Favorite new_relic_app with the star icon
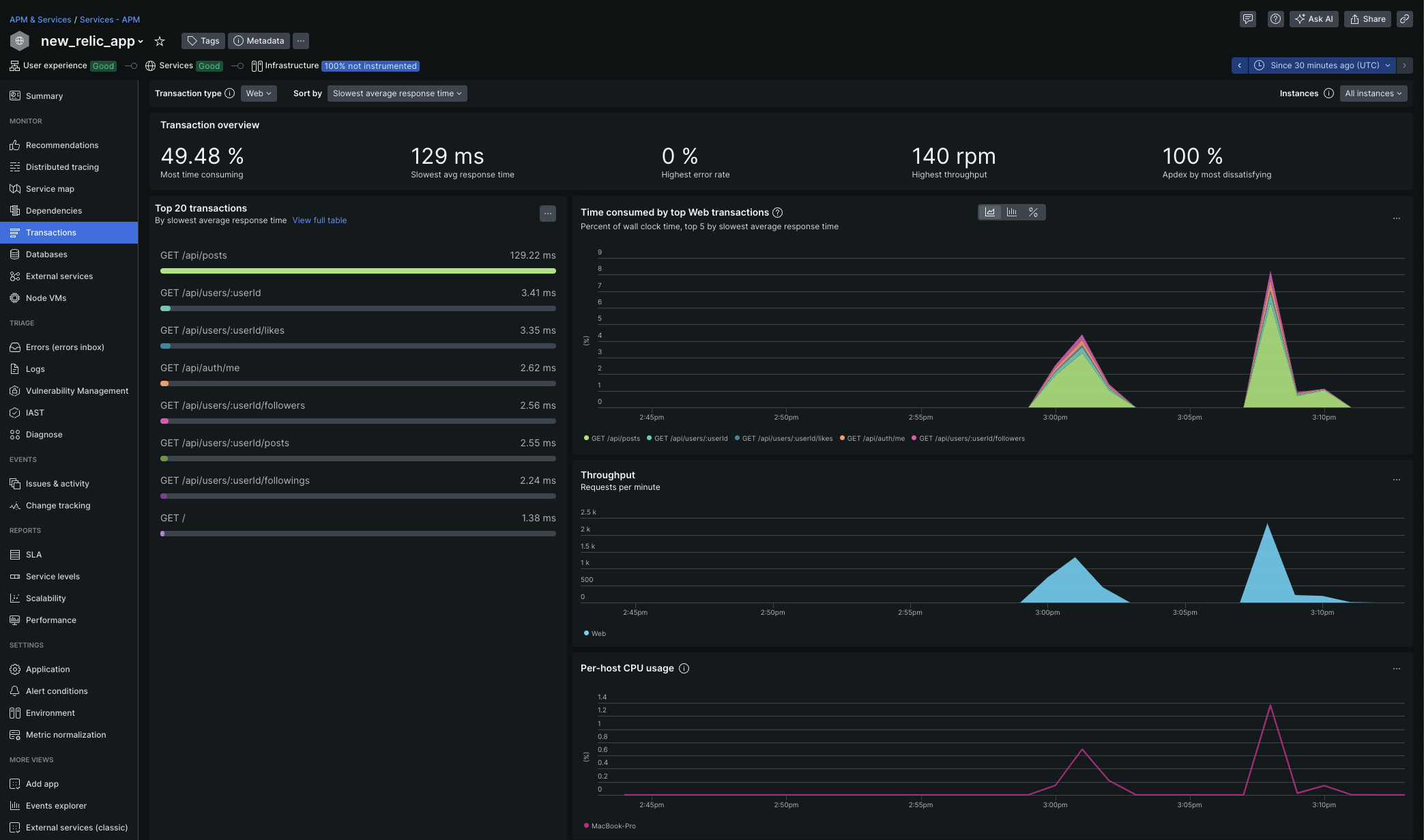The height and width of the screenshot is (840, 1424). click(x=160, y=41)
